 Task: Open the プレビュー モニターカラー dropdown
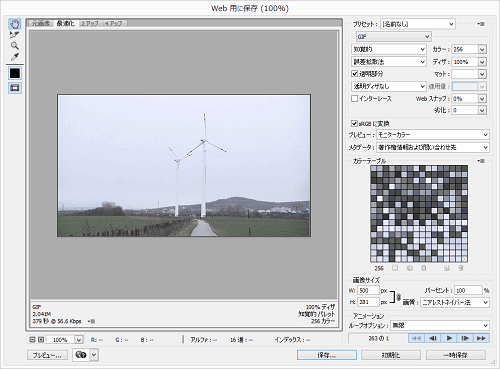433,135
